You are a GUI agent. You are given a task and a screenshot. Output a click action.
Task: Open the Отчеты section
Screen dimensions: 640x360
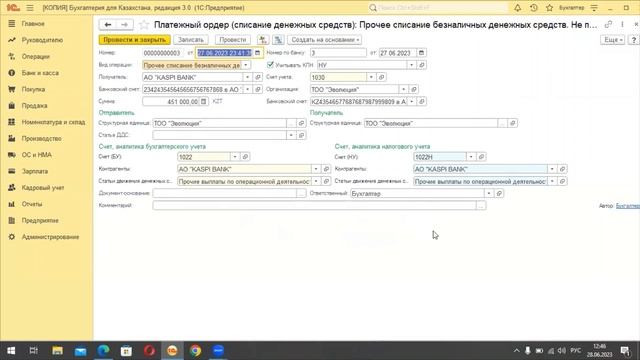tap(32, 204)
